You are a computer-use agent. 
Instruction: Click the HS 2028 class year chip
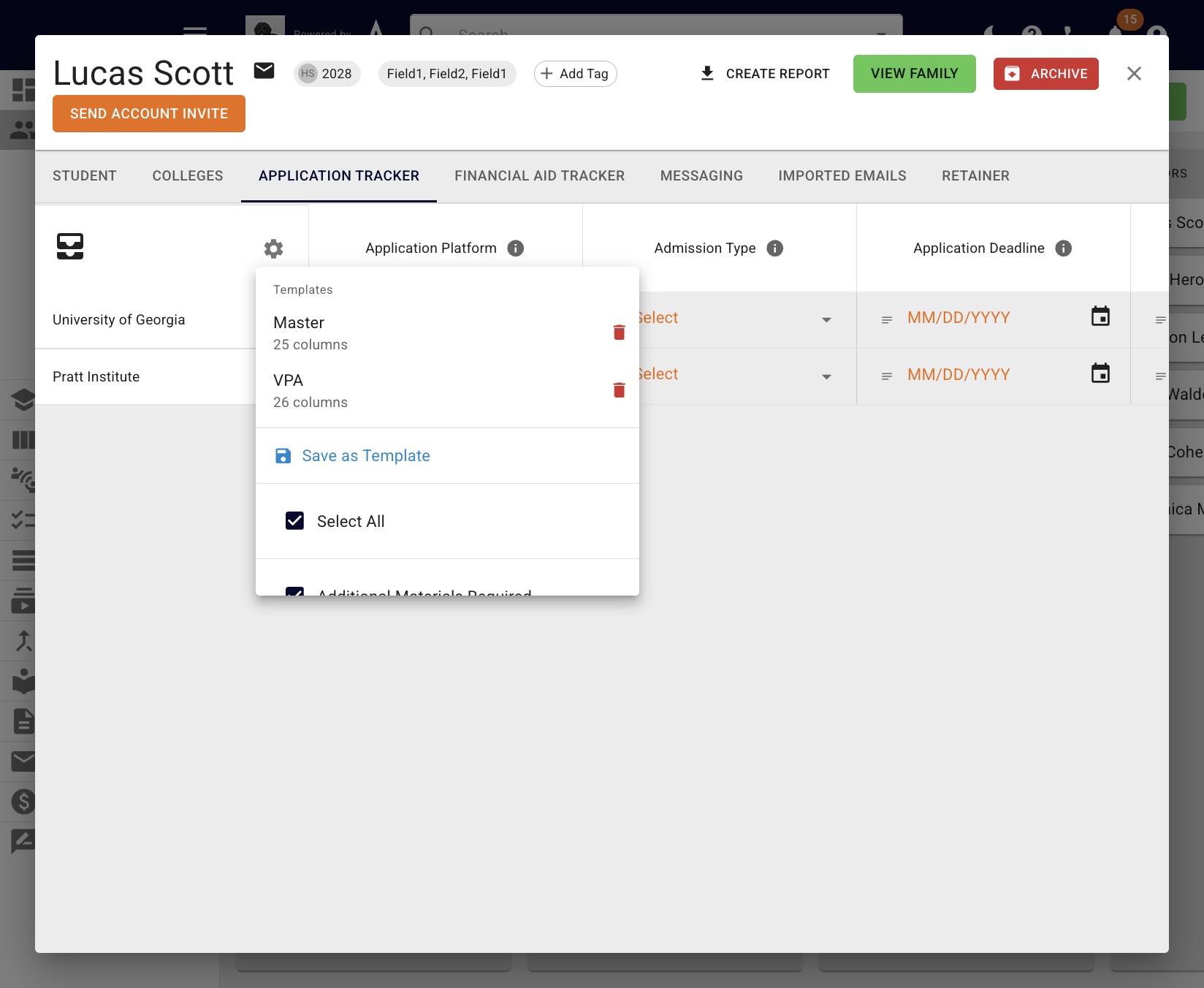point(327,74)
